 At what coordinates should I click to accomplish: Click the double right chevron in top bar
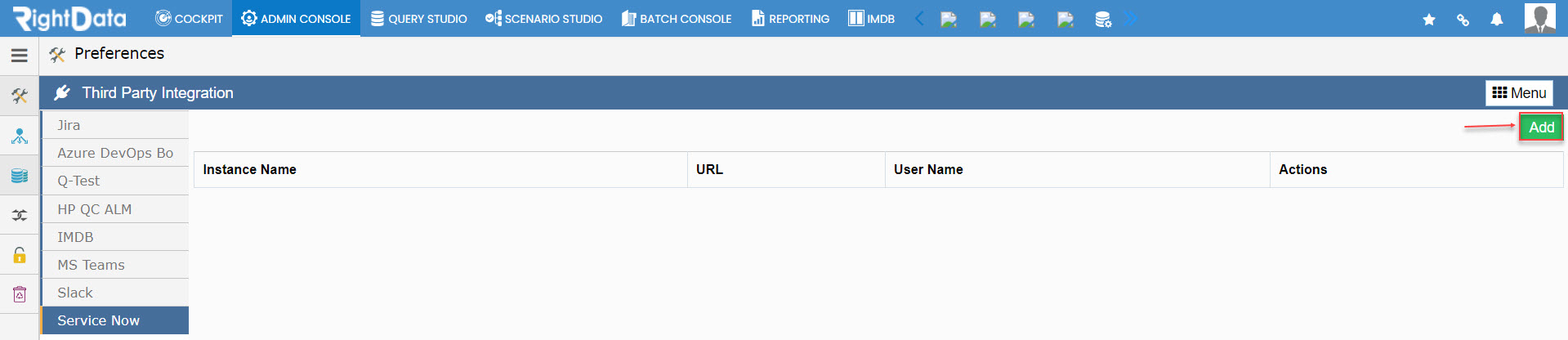click(1131, 18)
